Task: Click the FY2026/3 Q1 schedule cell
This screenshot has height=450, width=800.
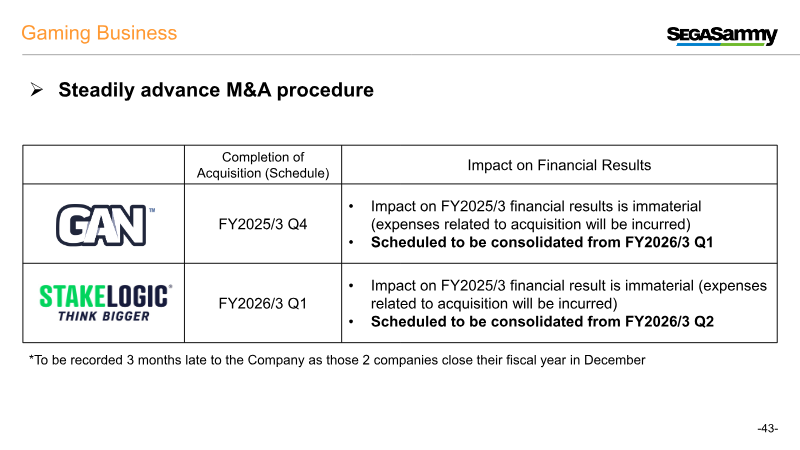Action: pyautogui.click(x=263, y=304)
